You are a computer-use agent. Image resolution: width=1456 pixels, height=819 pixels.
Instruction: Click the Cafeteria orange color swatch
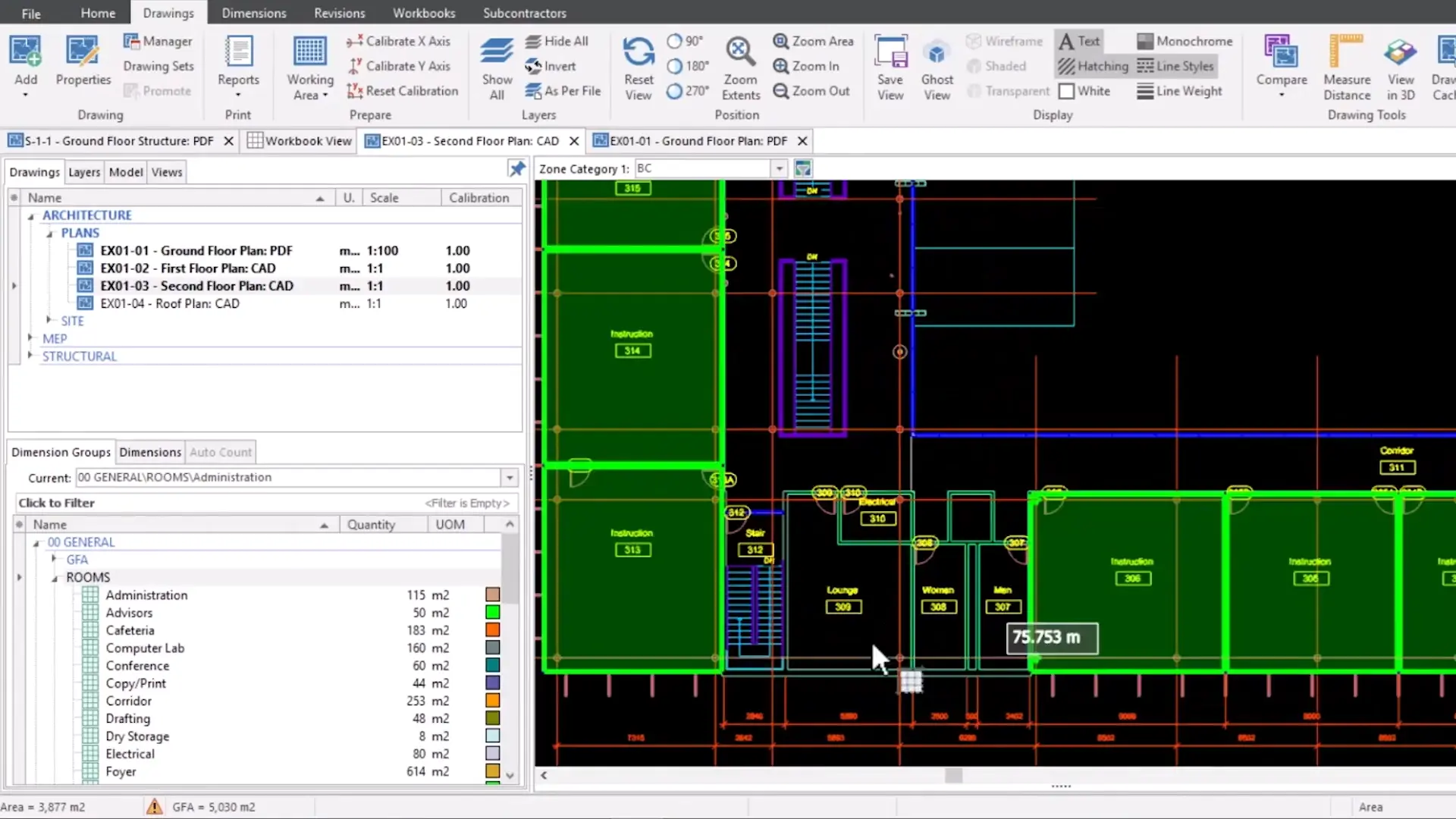pos(492,630)
